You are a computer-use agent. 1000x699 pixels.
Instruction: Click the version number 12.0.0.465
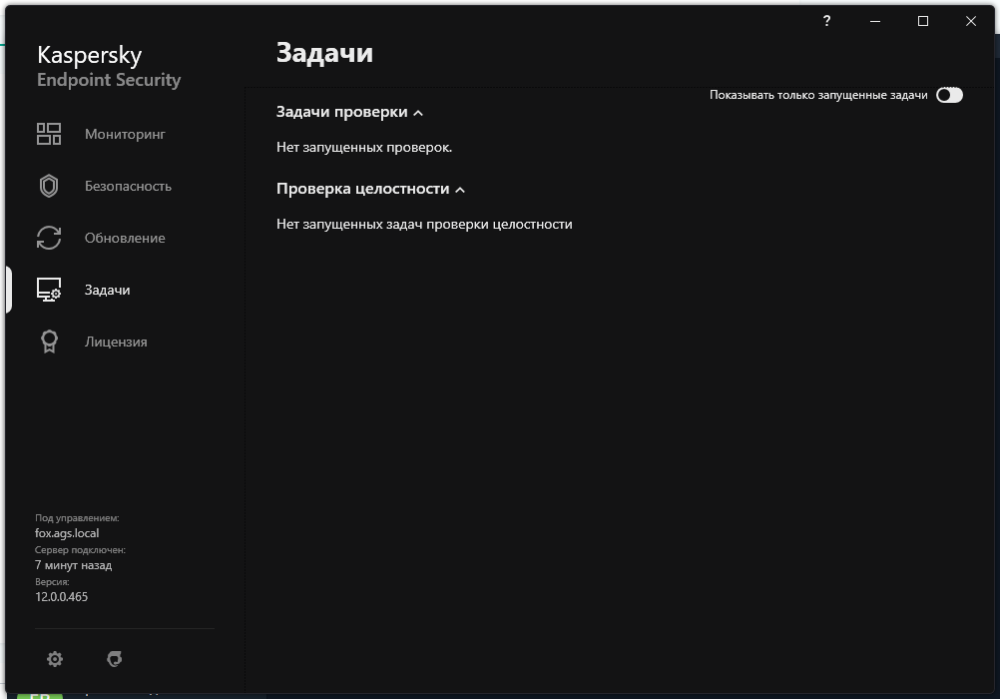(x=61, y=597)
